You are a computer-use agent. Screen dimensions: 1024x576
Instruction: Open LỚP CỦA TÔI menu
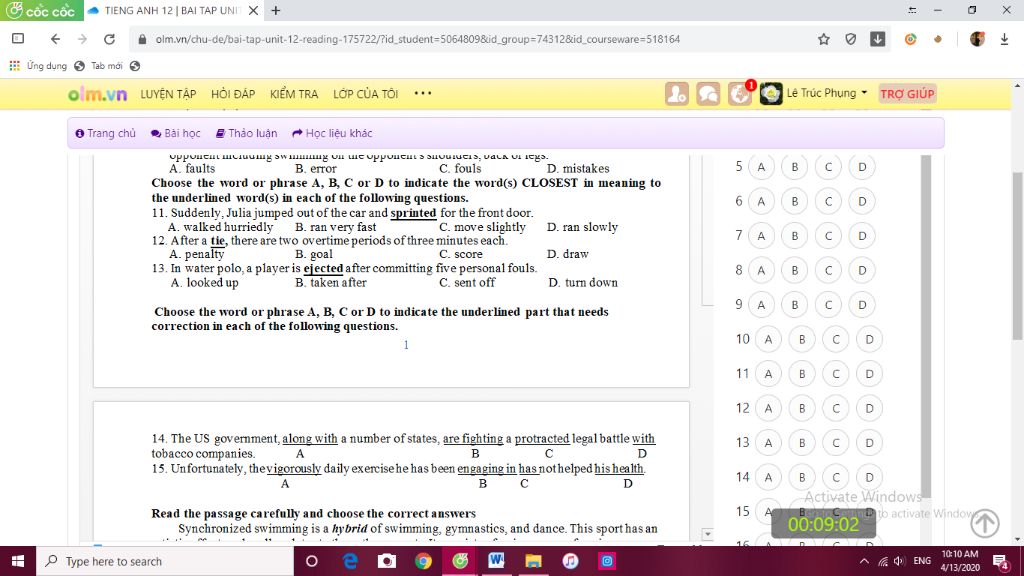[365, 94]
